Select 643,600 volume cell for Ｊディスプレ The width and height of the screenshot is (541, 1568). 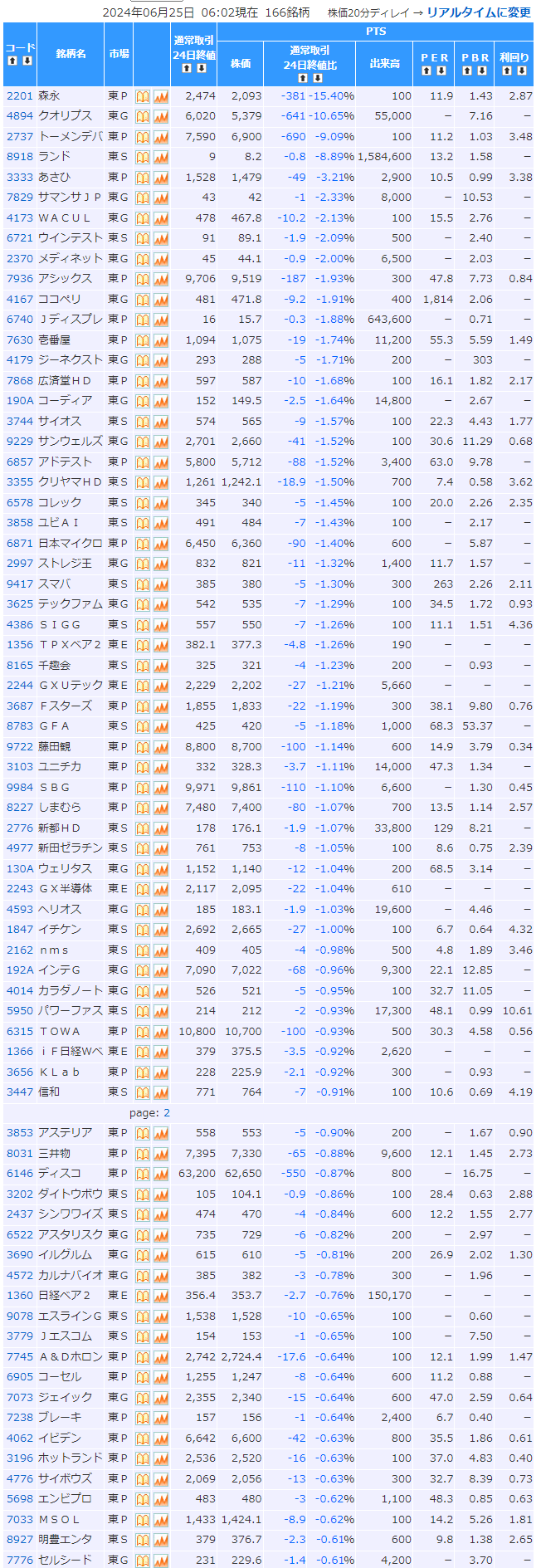[384, 320]
